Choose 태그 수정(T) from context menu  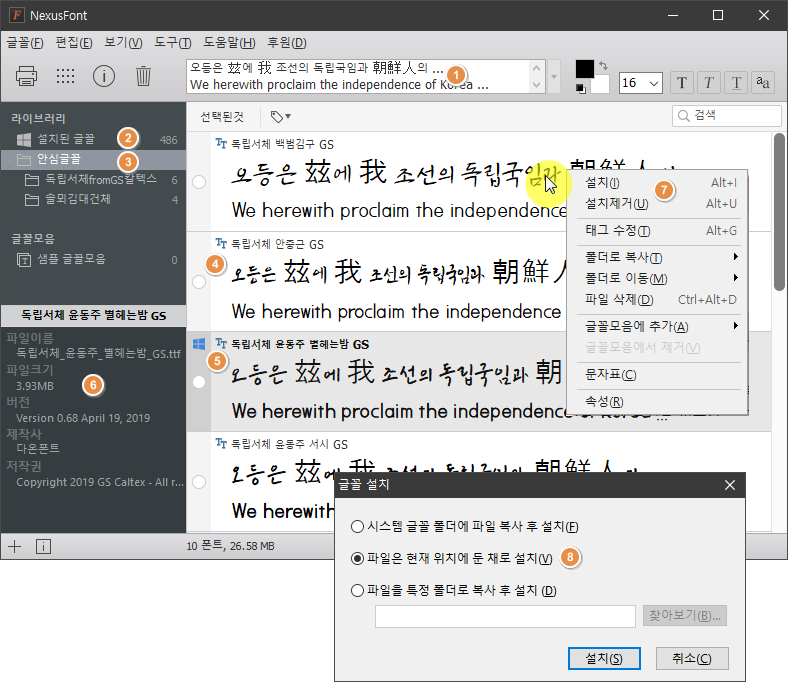point(657,231)
